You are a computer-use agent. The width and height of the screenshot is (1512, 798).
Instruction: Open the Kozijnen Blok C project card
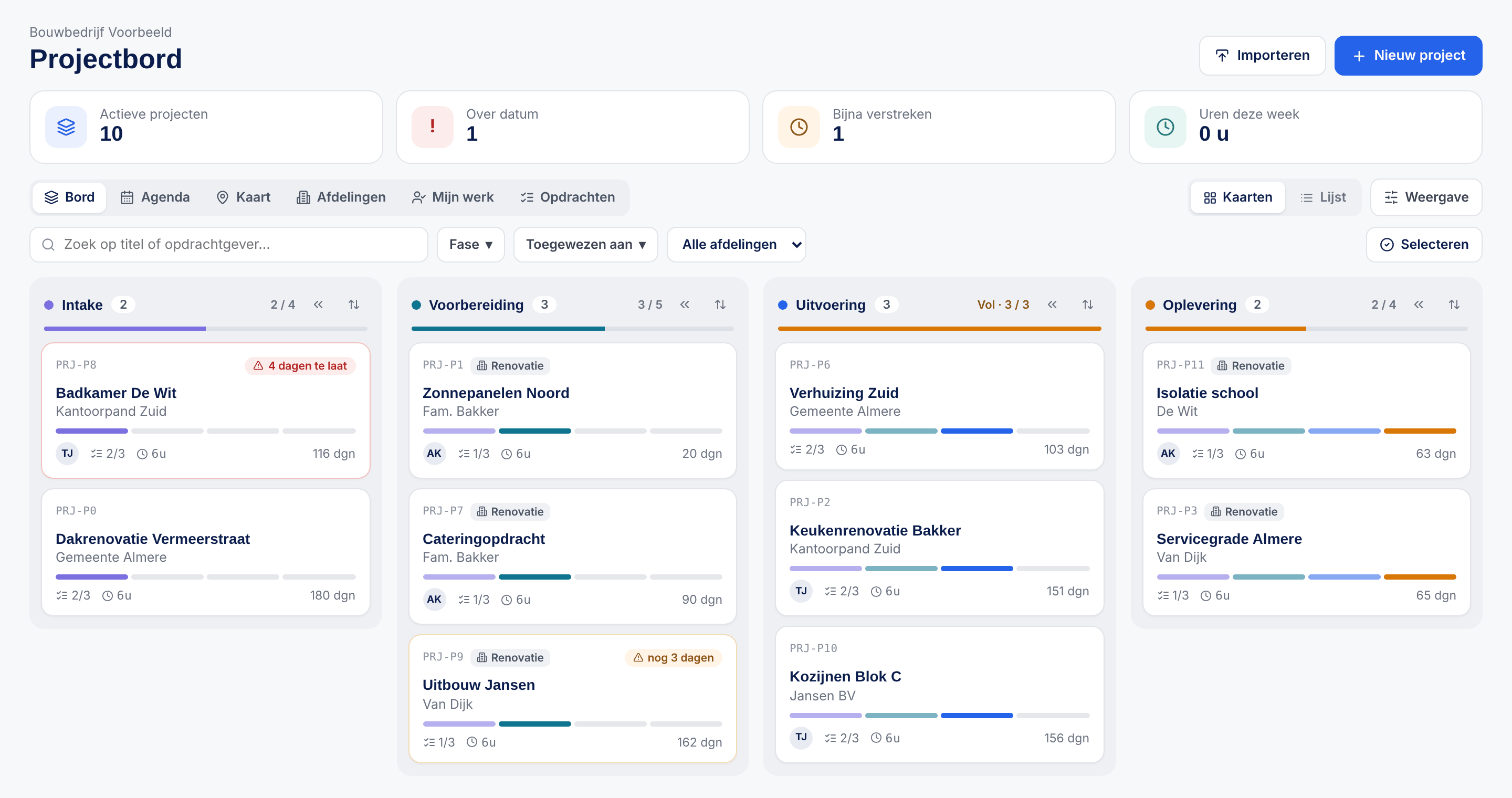tap(939, 695)
